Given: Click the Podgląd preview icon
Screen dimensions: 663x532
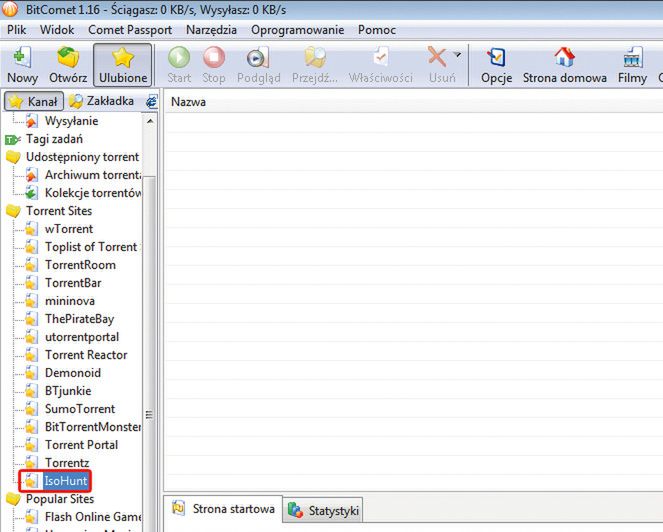Looking at the screenshot, I should [258, 58].
